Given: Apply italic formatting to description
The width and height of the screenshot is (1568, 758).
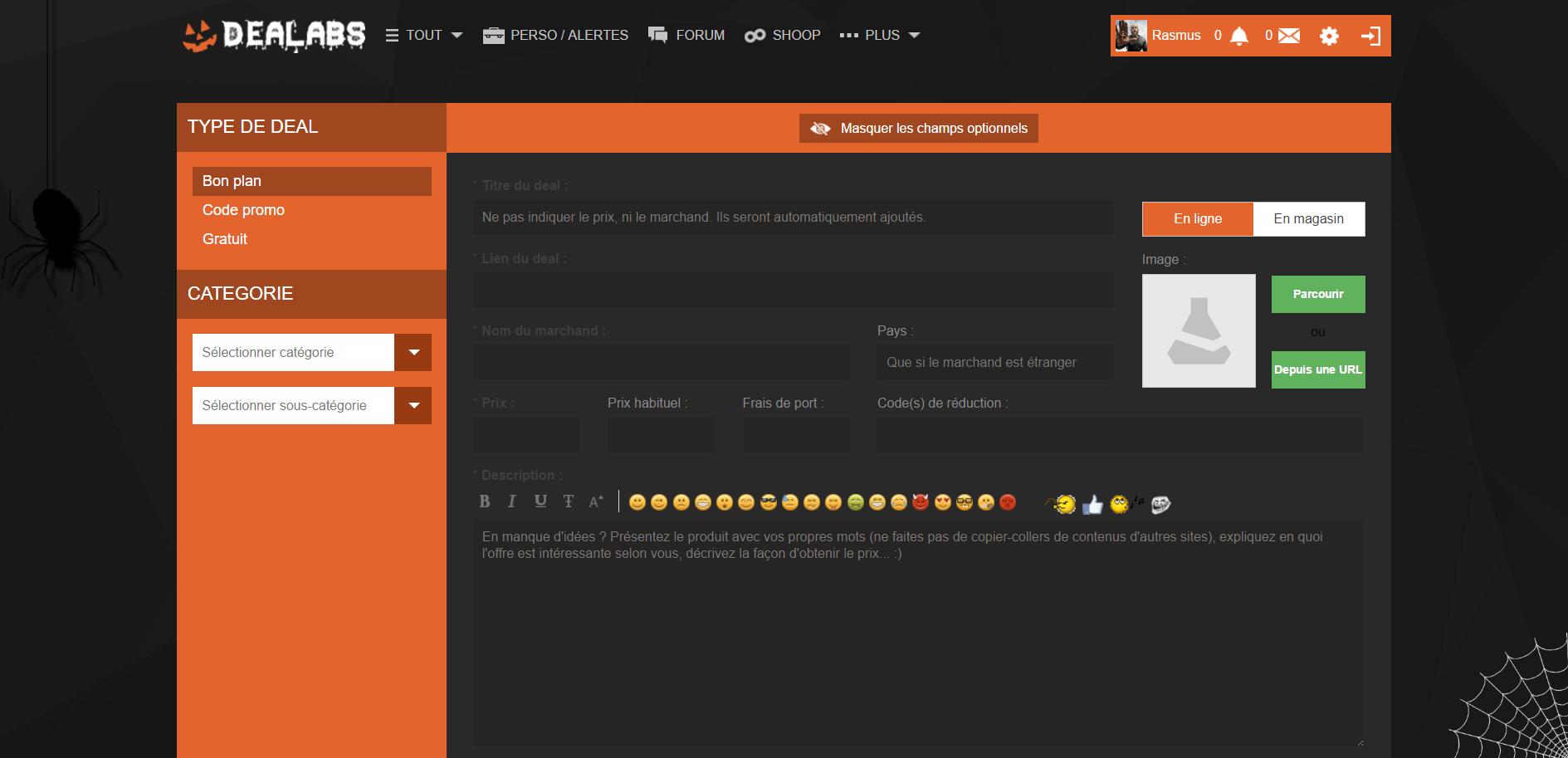Looking at the screenshot, I should coord(512,501).
